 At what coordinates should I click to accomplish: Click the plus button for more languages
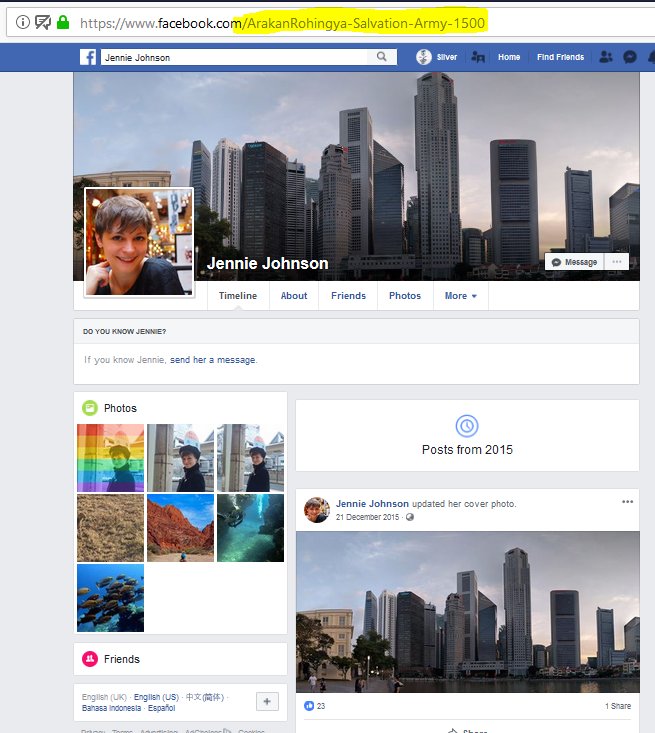(x=267, y=701)
